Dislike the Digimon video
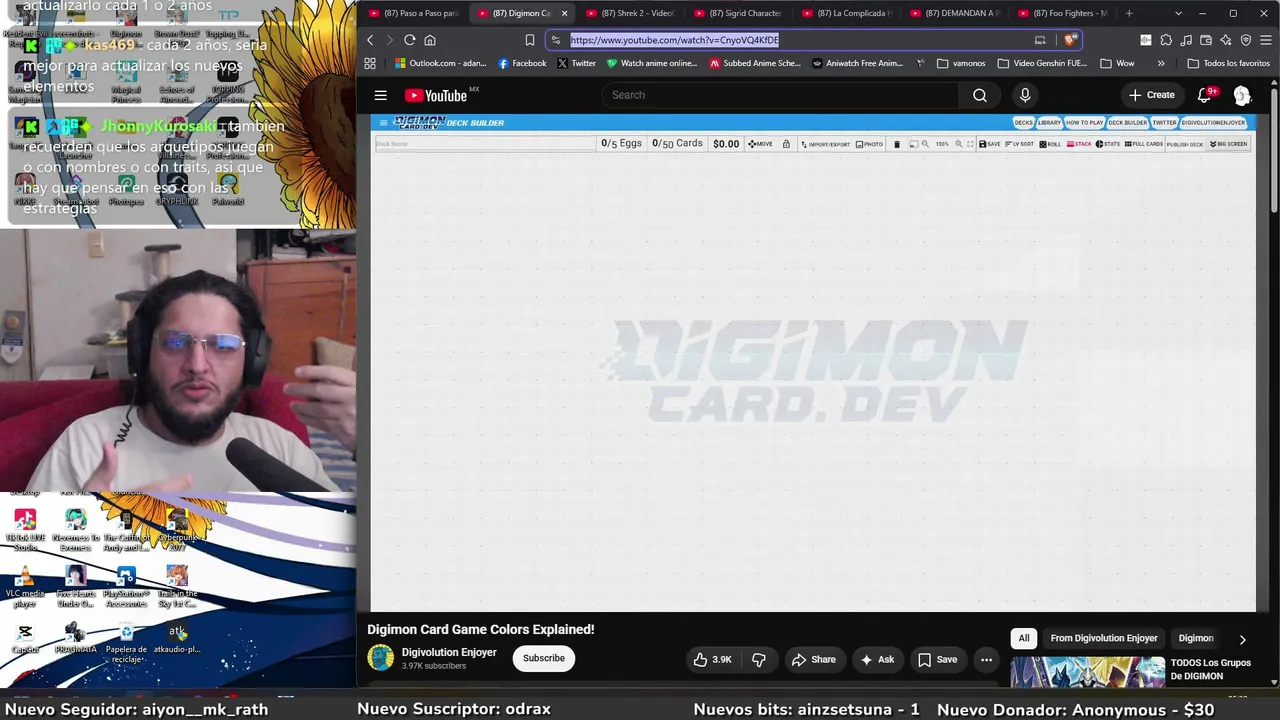1280x720 pixels. 759,659
